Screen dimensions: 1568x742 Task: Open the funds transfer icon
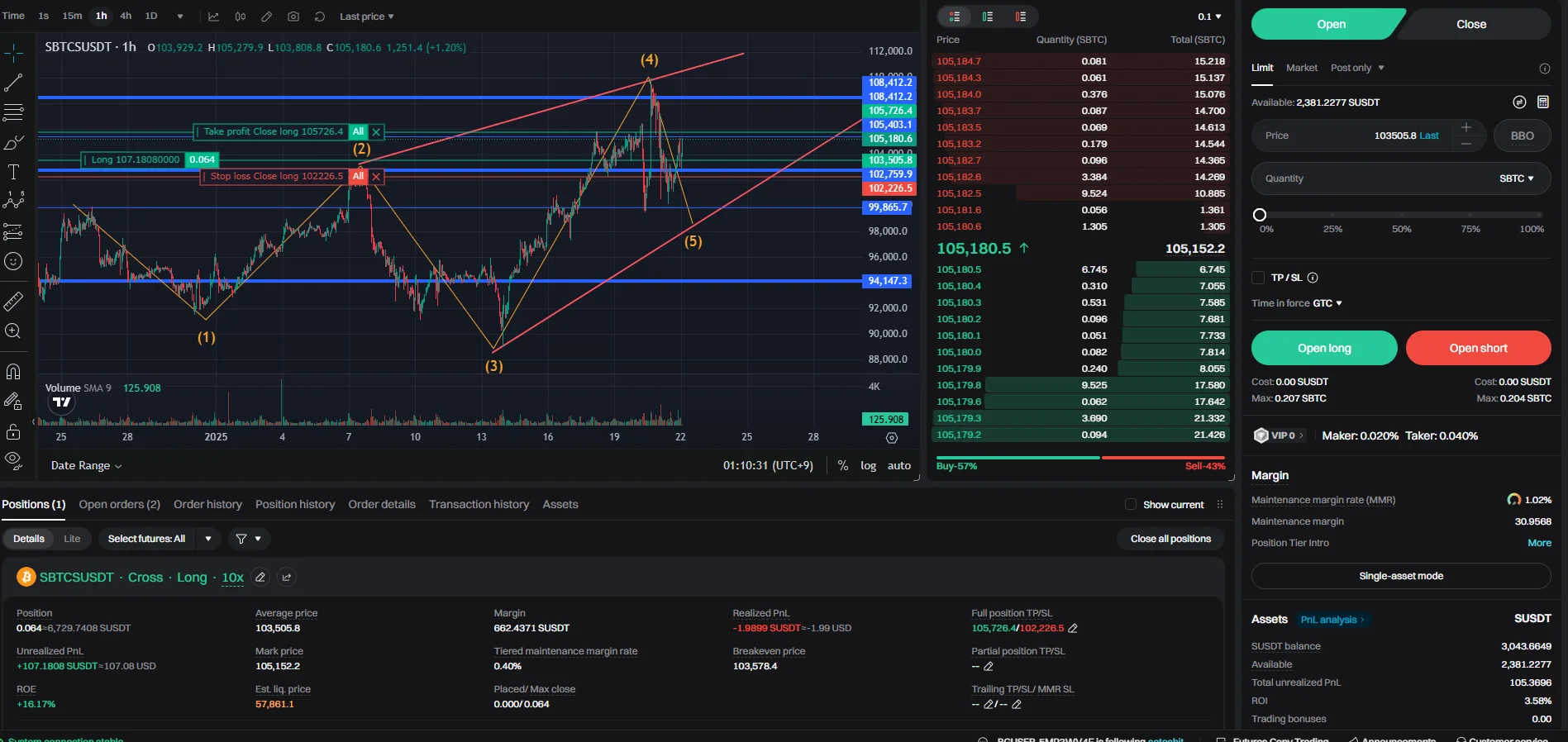1519,102
